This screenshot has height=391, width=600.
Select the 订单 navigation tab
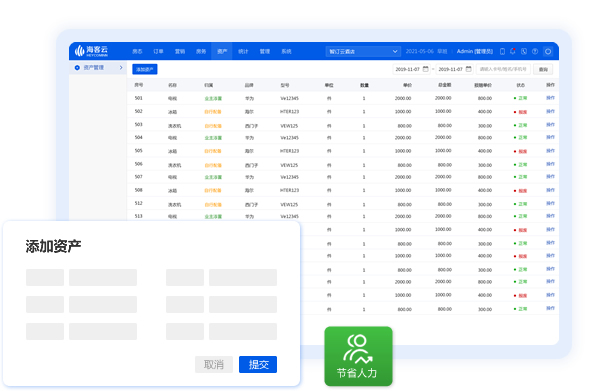click(158, 51)
